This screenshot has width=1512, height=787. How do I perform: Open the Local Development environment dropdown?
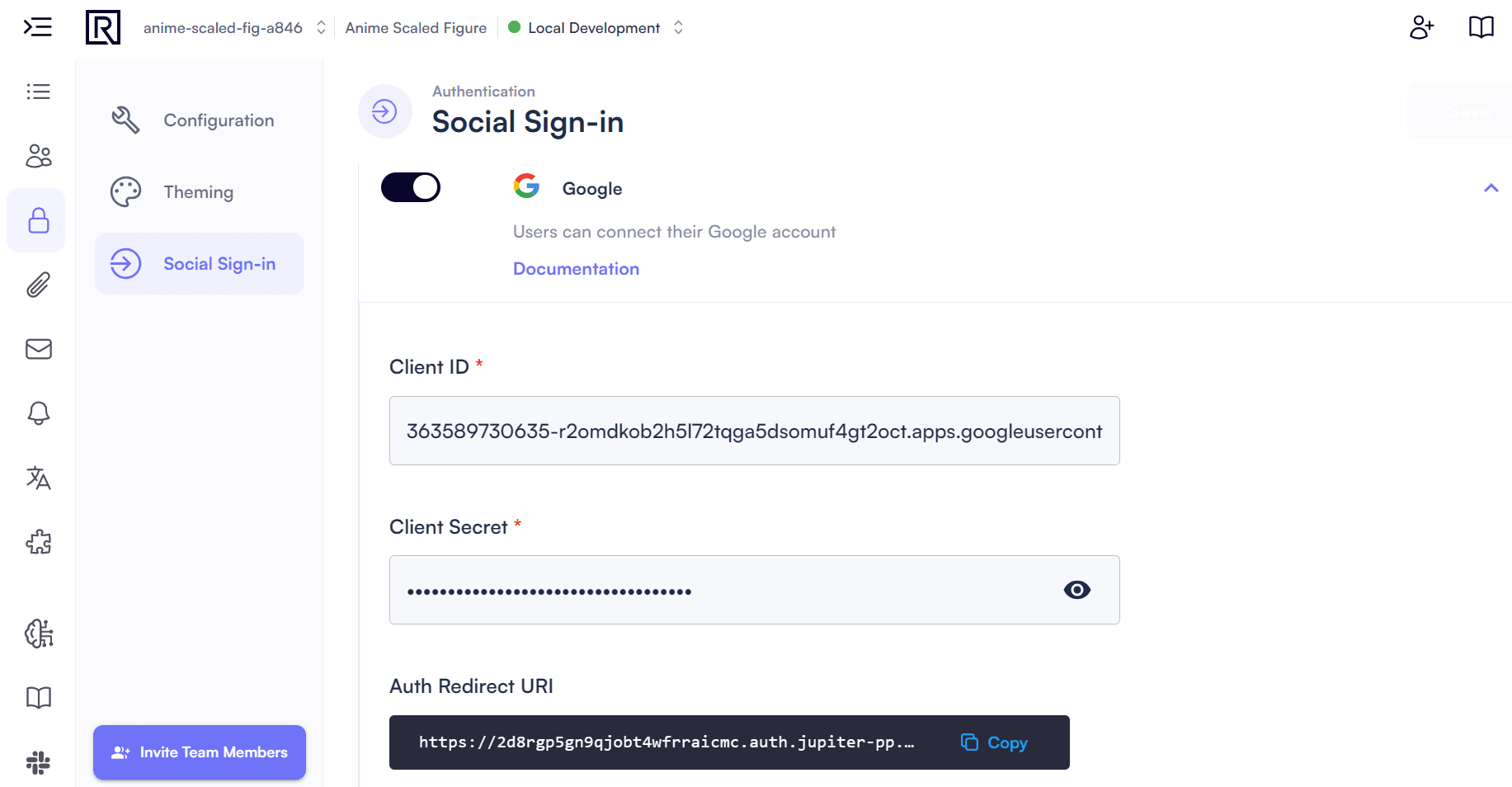point(677,27)
